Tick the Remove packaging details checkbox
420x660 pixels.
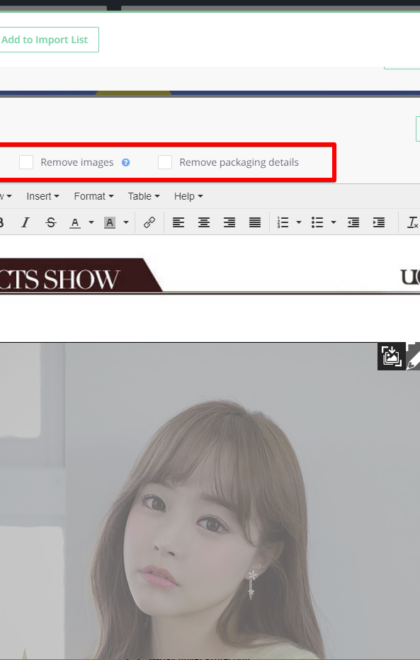point(165,162)
